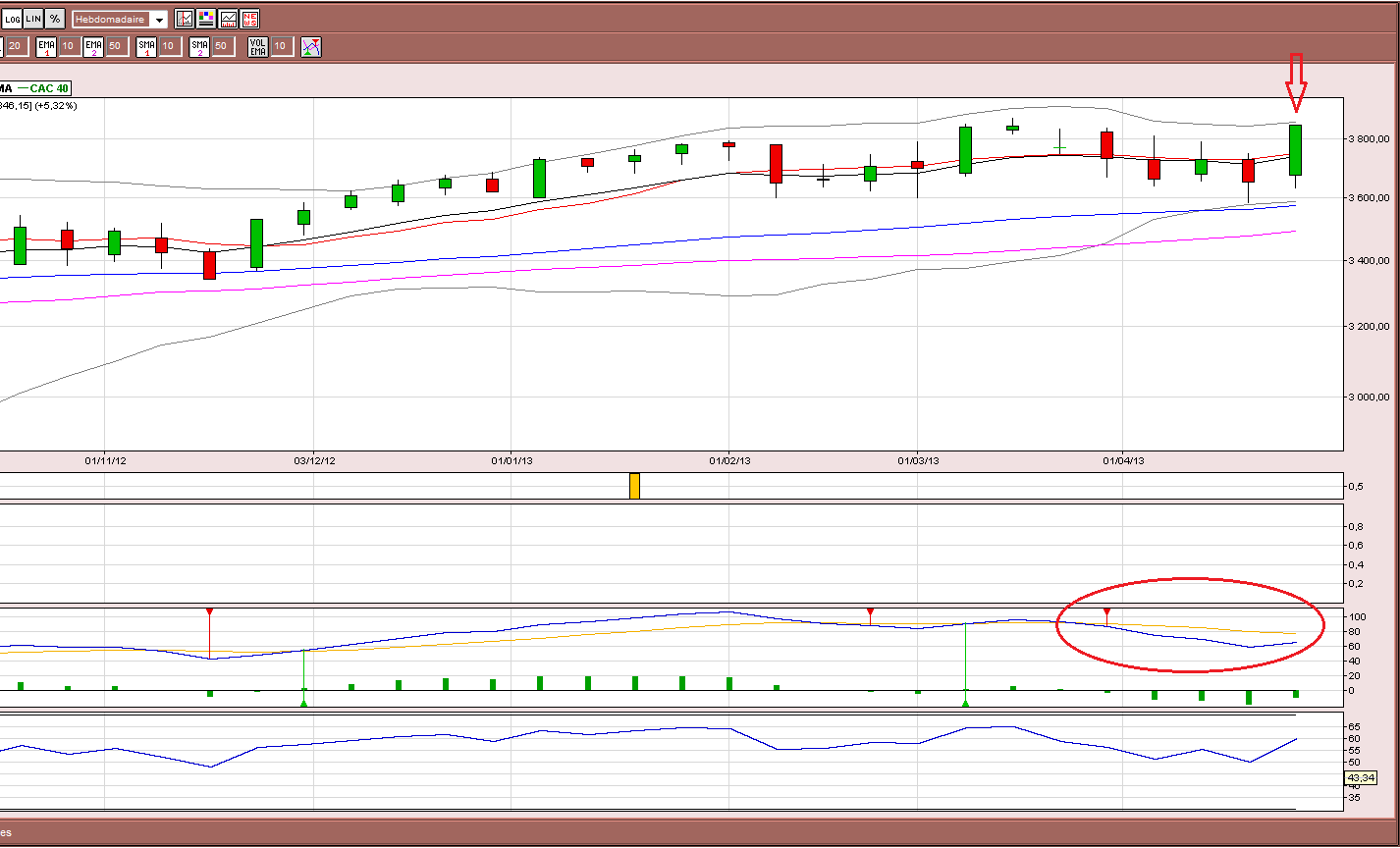Click the 3 400,00 price axis label
The height and width of the screenshot is (848, 1400).
point(1371,261)
